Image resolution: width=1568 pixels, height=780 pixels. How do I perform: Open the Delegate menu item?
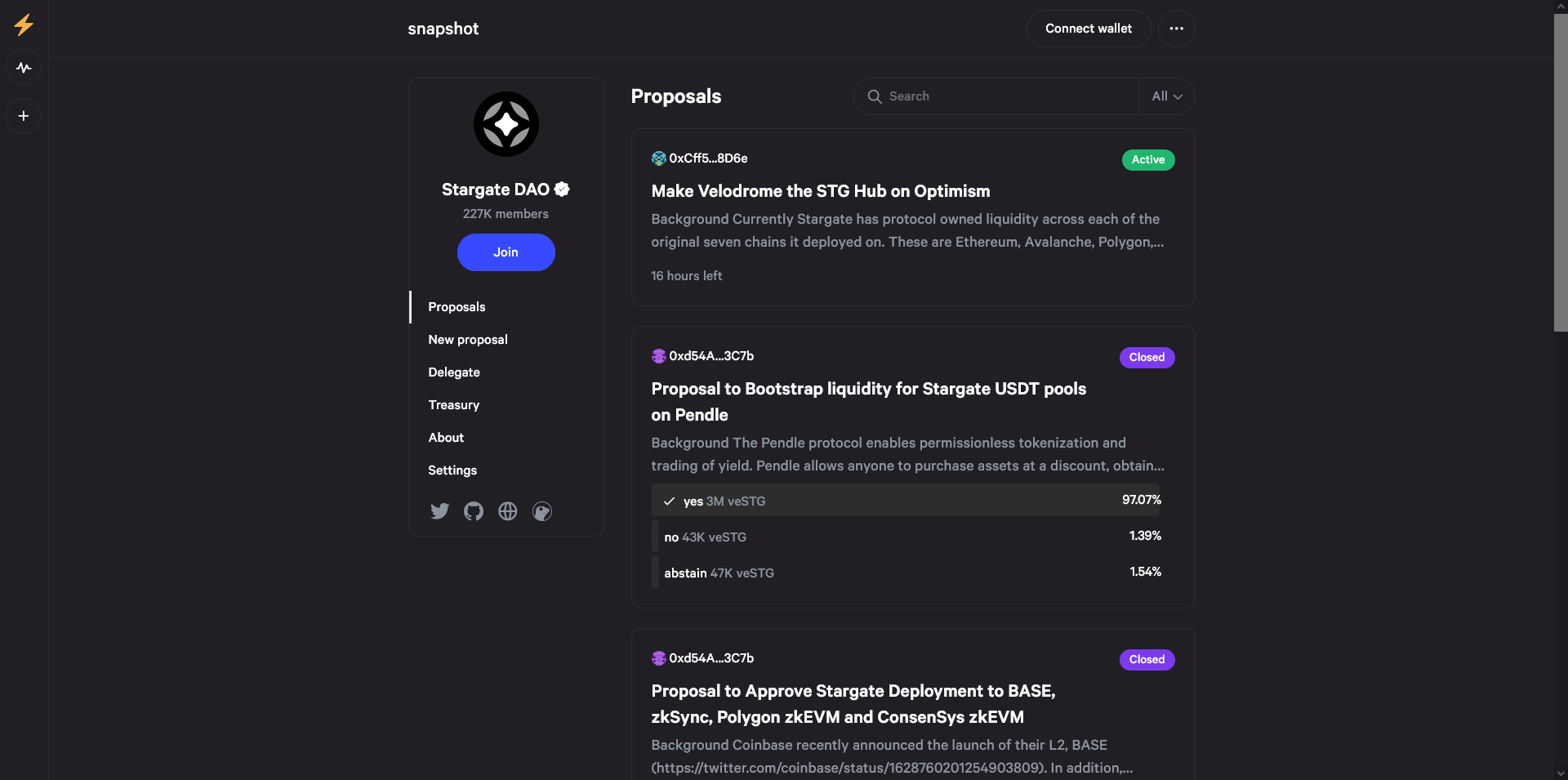pyautogui.click(x=454, y=372)
